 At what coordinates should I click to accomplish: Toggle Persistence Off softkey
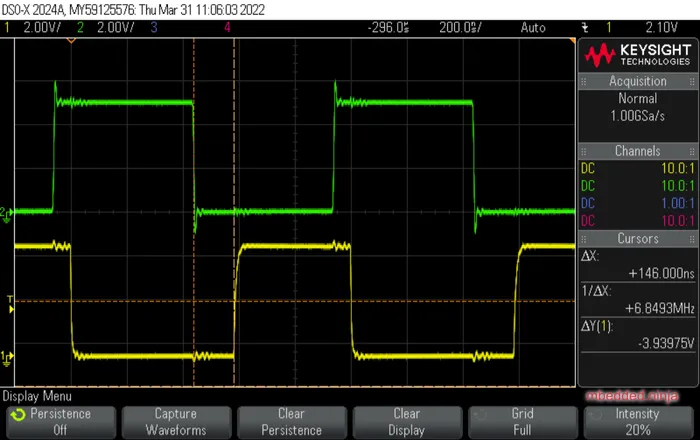[59, 420]
